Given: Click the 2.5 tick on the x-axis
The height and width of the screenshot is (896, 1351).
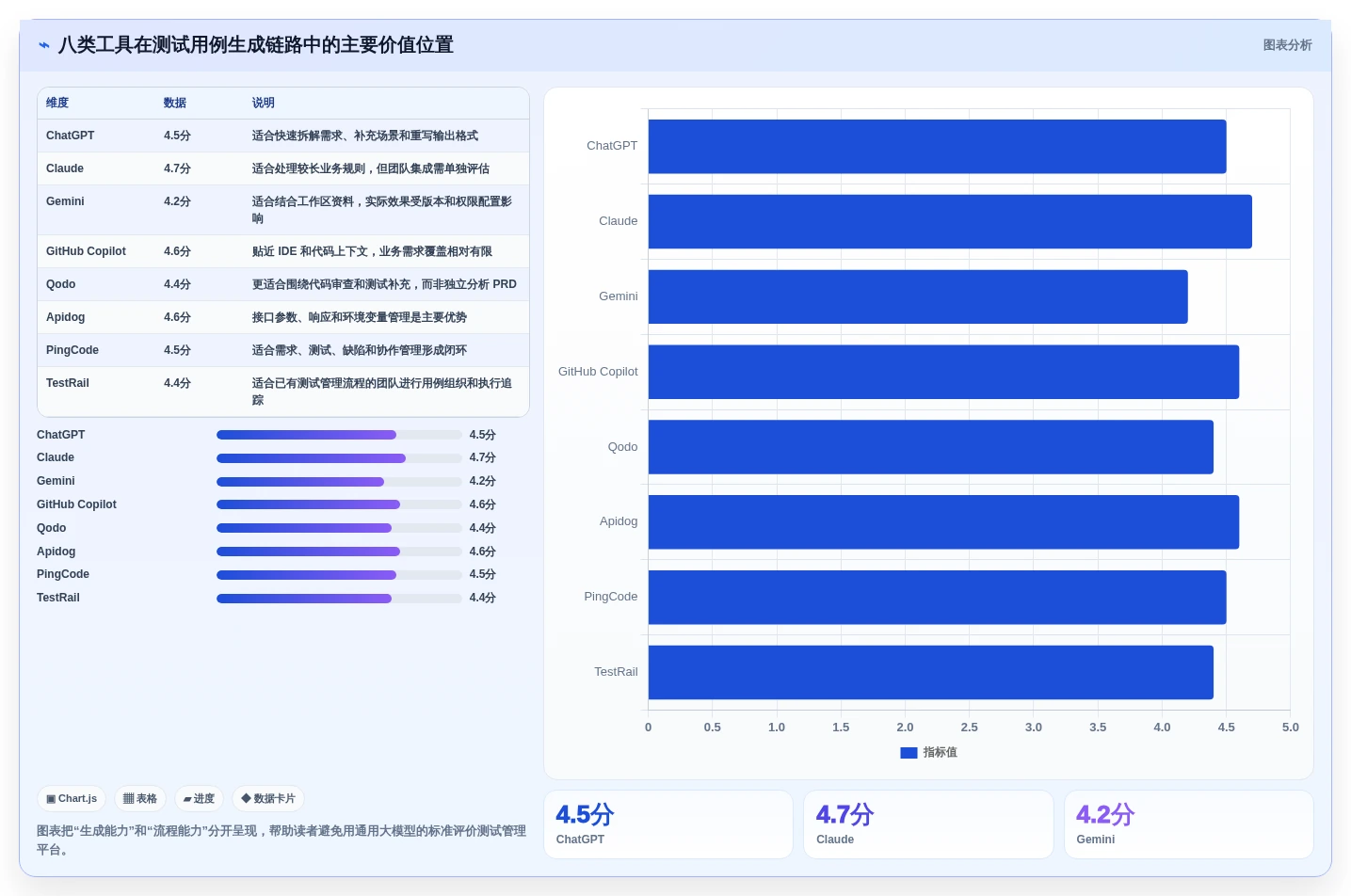Looking at the screenshot, I should pos(969,728).
